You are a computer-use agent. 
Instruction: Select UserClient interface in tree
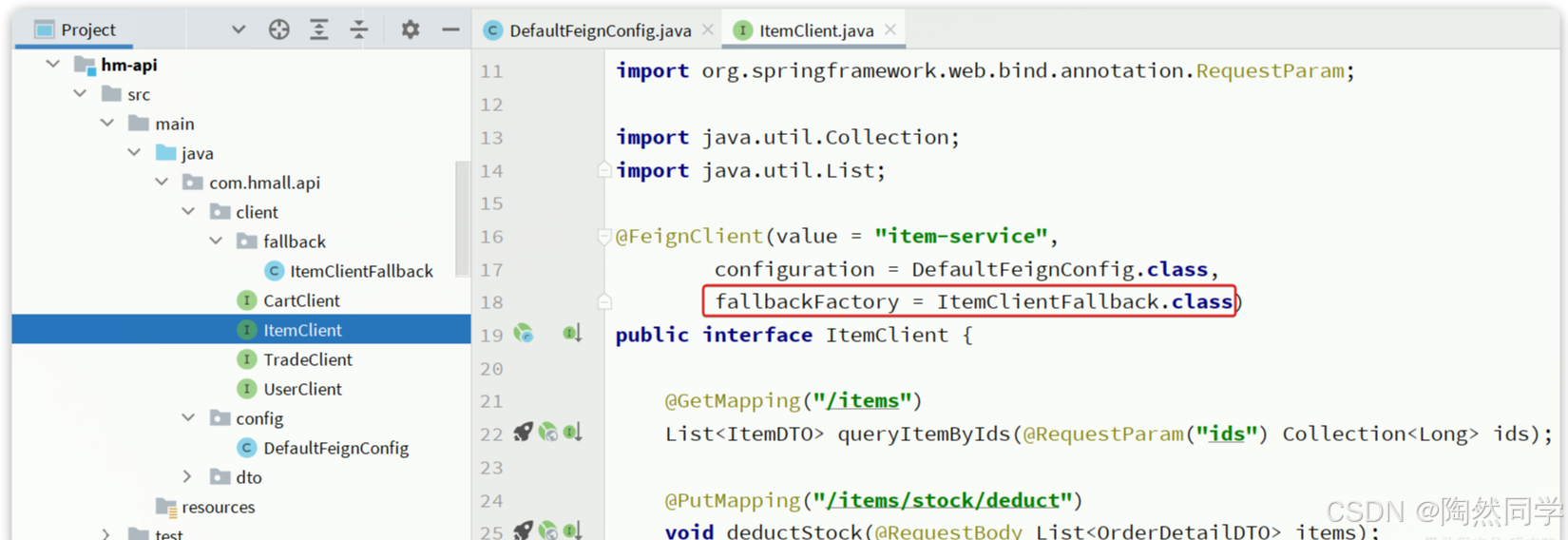[302, 389]
